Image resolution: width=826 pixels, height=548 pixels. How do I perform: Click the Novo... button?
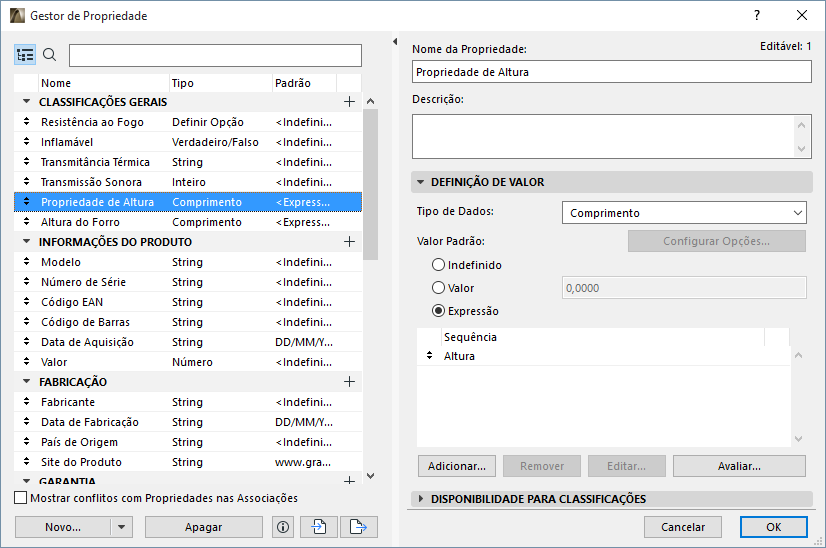pos(63,527)
